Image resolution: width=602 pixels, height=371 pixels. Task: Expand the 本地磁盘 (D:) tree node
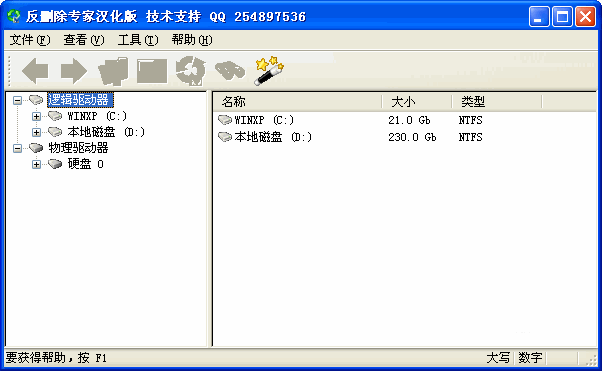coord(36,132)
